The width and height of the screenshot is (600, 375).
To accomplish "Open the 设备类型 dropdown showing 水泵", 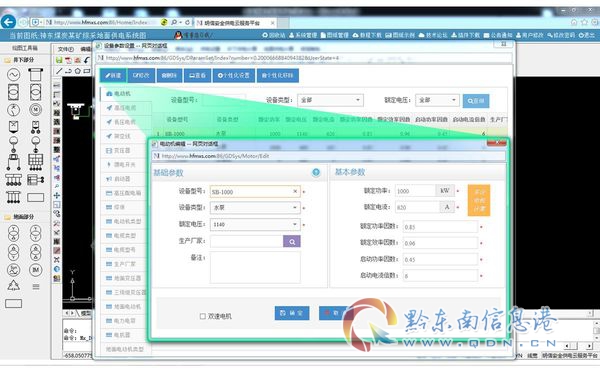I will (x=255, y=208).
